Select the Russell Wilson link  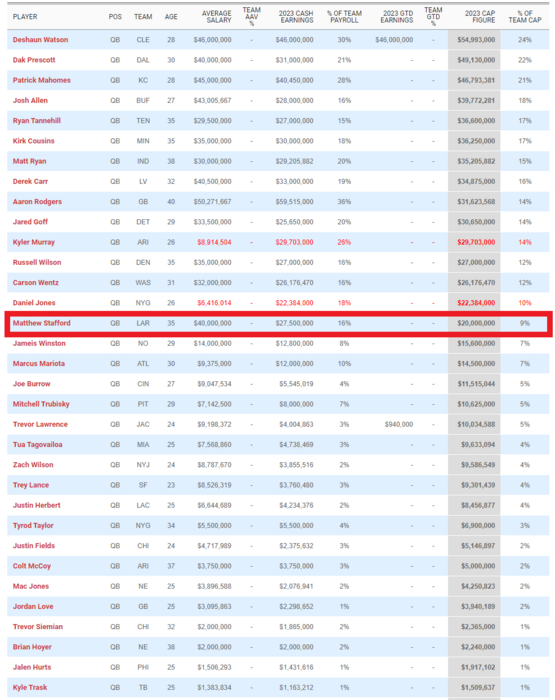(x=37, y=262)
